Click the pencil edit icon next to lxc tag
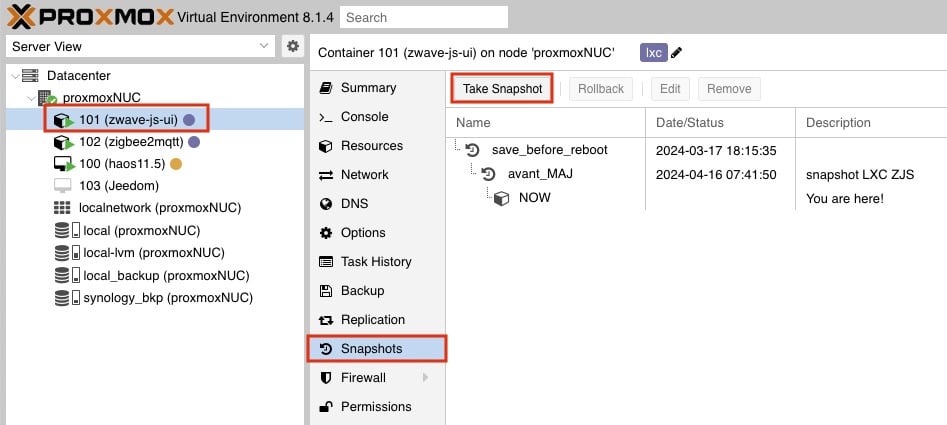947x425 pixels. click(x=677, y=52)
